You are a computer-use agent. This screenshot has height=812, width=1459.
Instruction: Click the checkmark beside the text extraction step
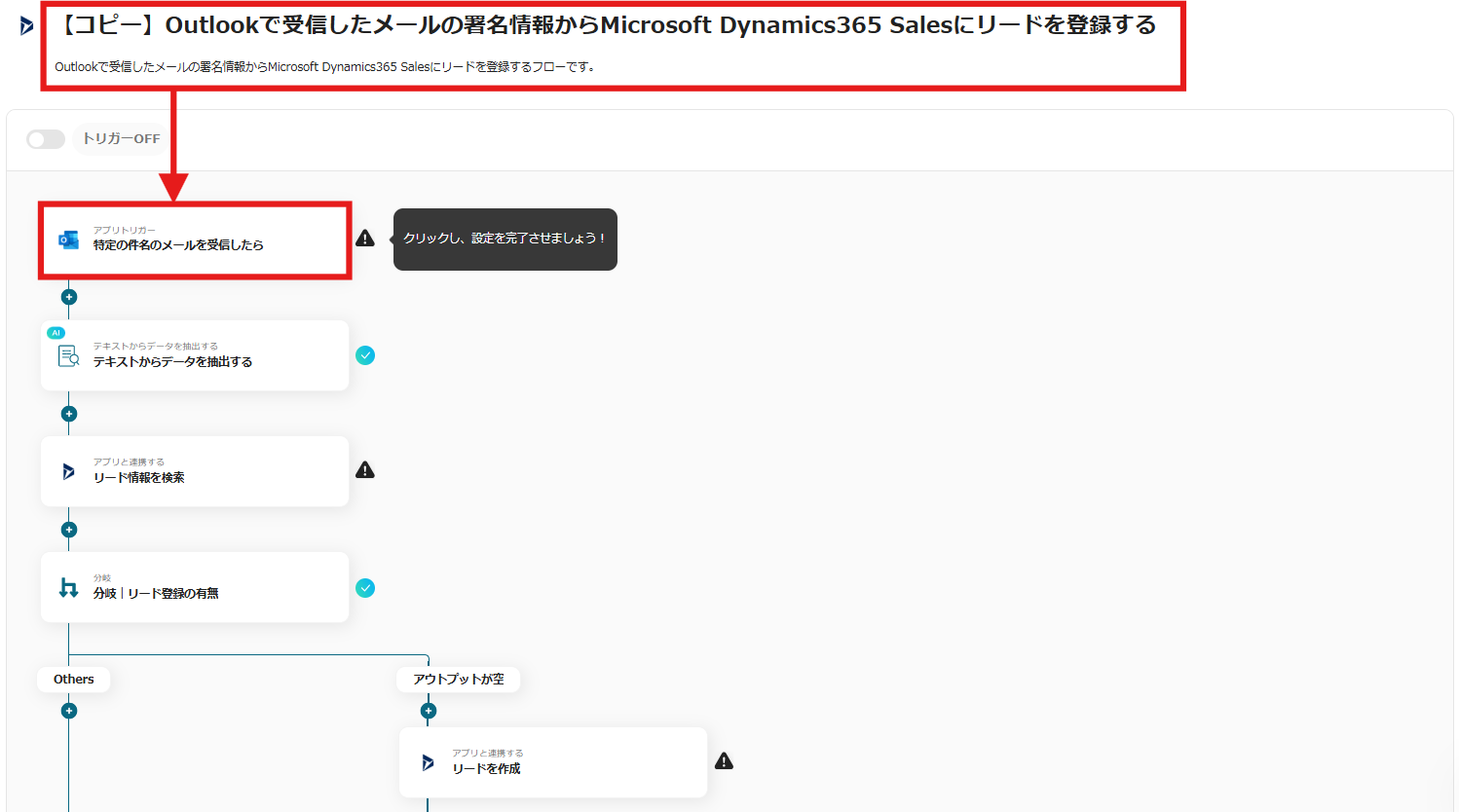[365, 355]
